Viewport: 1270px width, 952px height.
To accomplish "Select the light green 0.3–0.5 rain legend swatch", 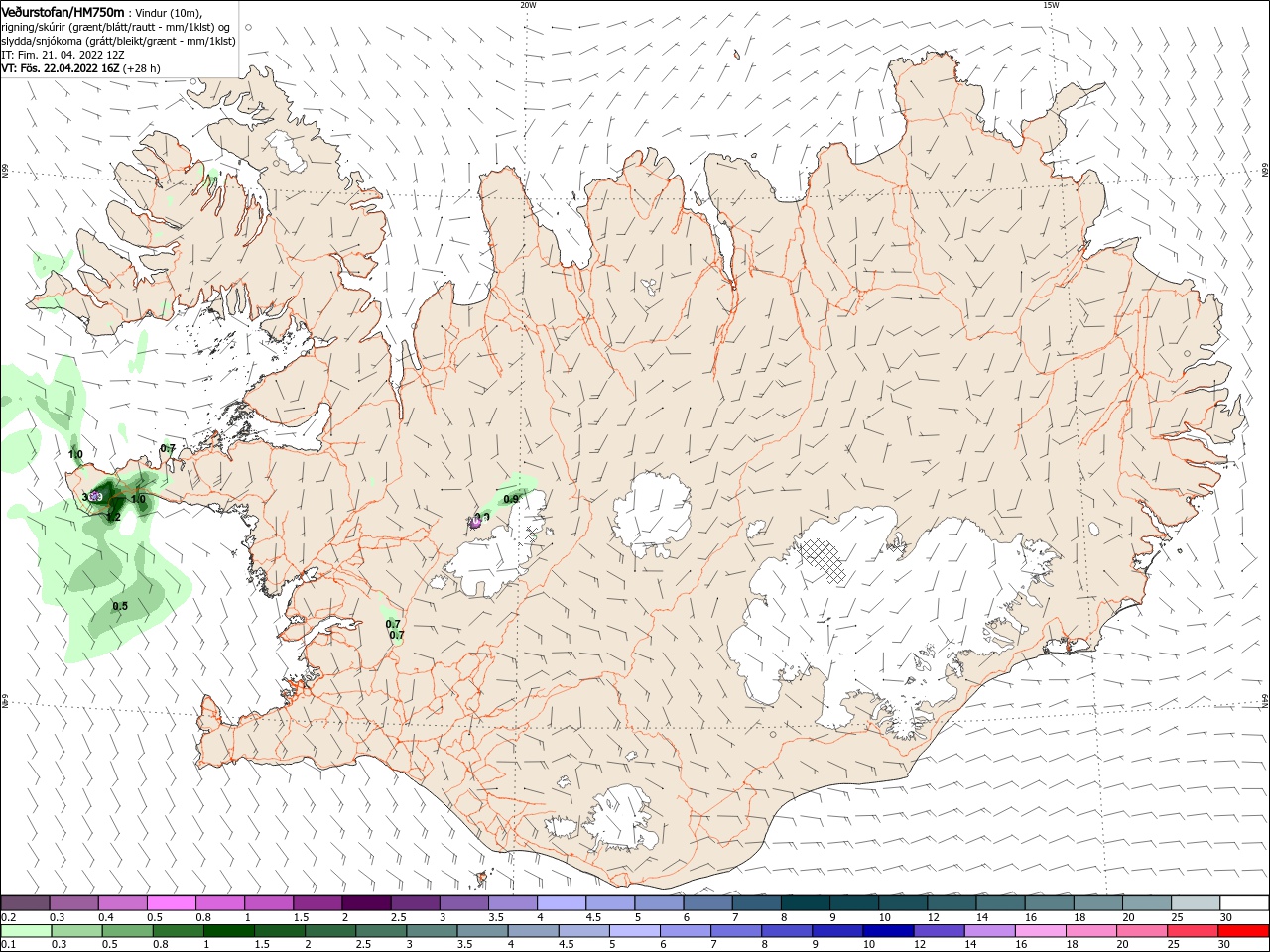I will click(76, 931).
